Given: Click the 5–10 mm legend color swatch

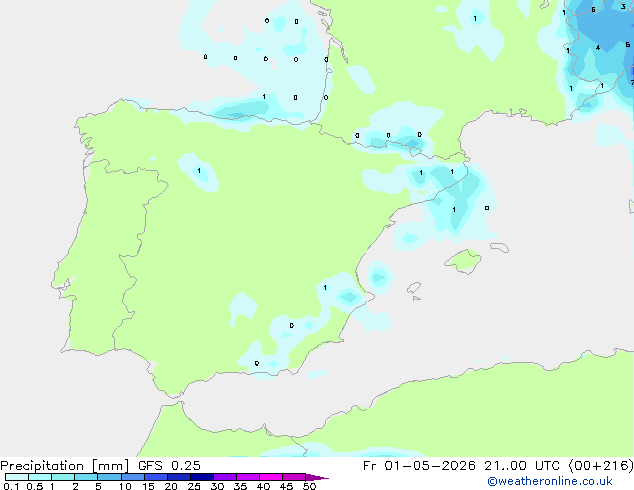Looking at the screenshot, I should click(x=109, y=477).
